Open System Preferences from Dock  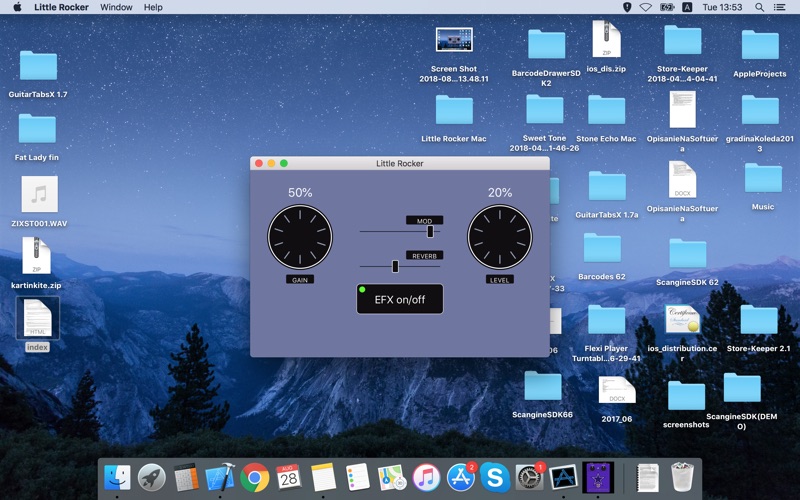[x=529, y=478]
